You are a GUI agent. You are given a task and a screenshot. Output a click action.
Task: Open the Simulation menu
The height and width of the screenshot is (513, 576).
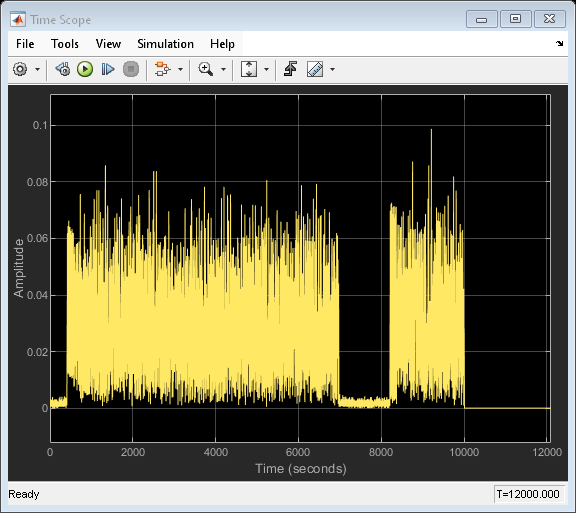(165, 44)
